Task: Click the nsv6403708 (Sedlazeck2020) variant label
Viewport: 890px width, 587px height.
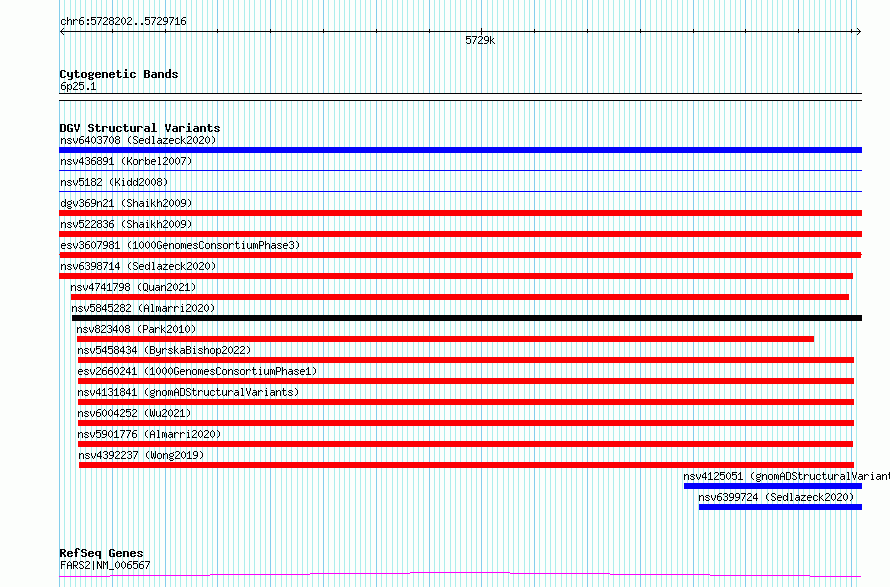Action: (x=138, y=140)
